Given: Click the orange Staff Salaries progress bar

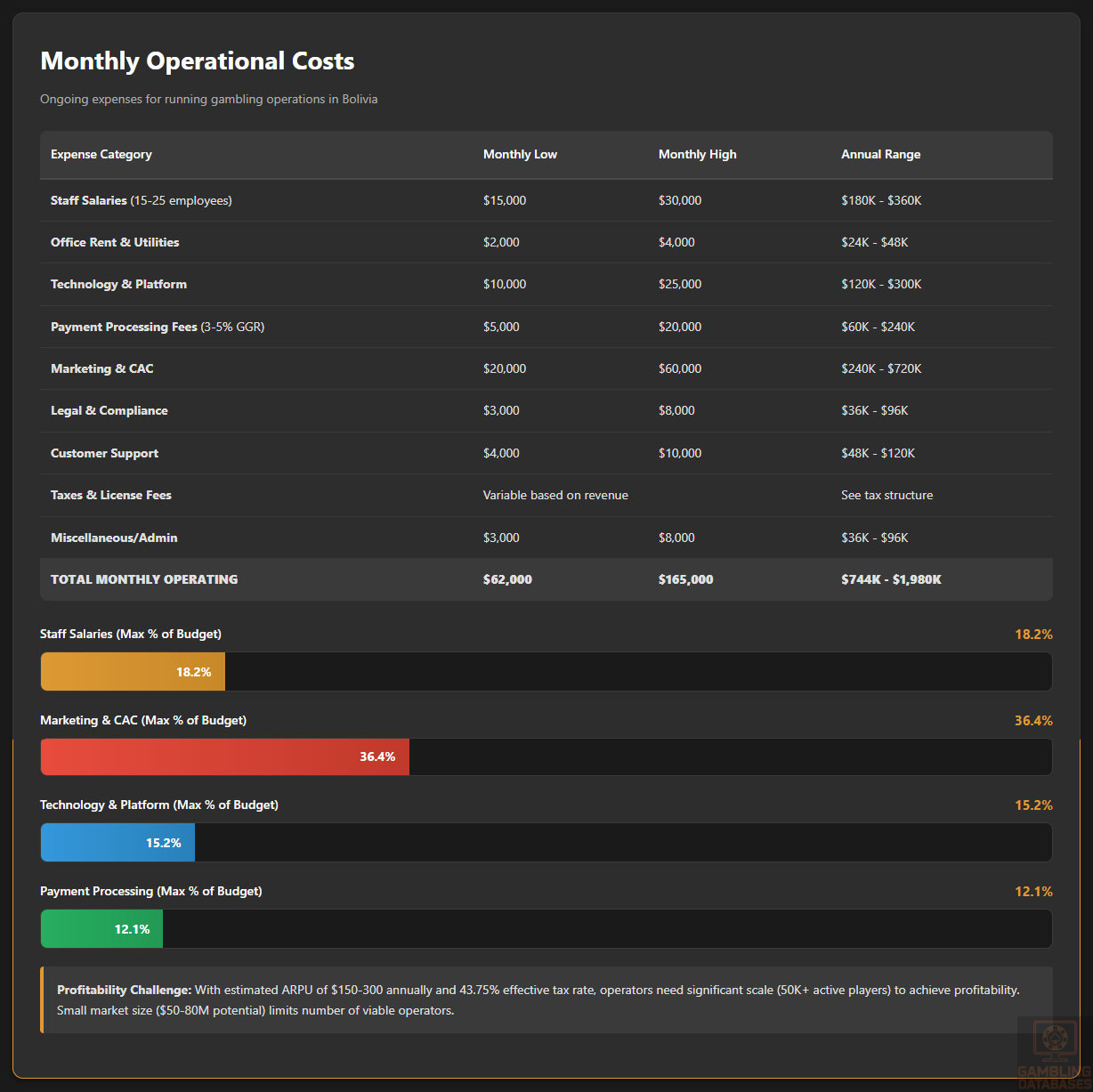Looking at the screenshot, I should tap(133, 672).
